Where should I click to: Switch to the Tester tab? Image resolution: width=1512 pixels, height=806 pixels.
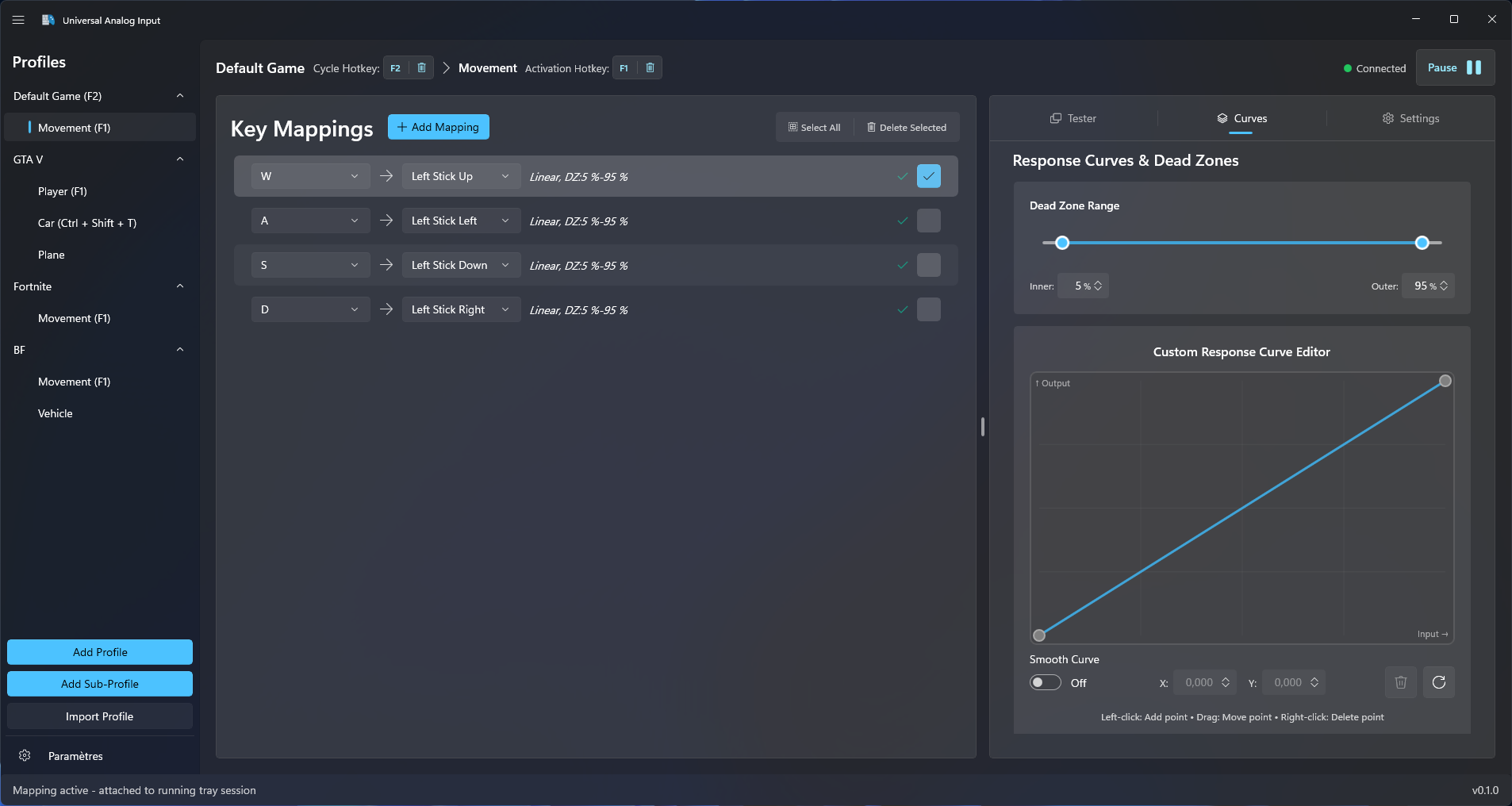click(1073, 118)
